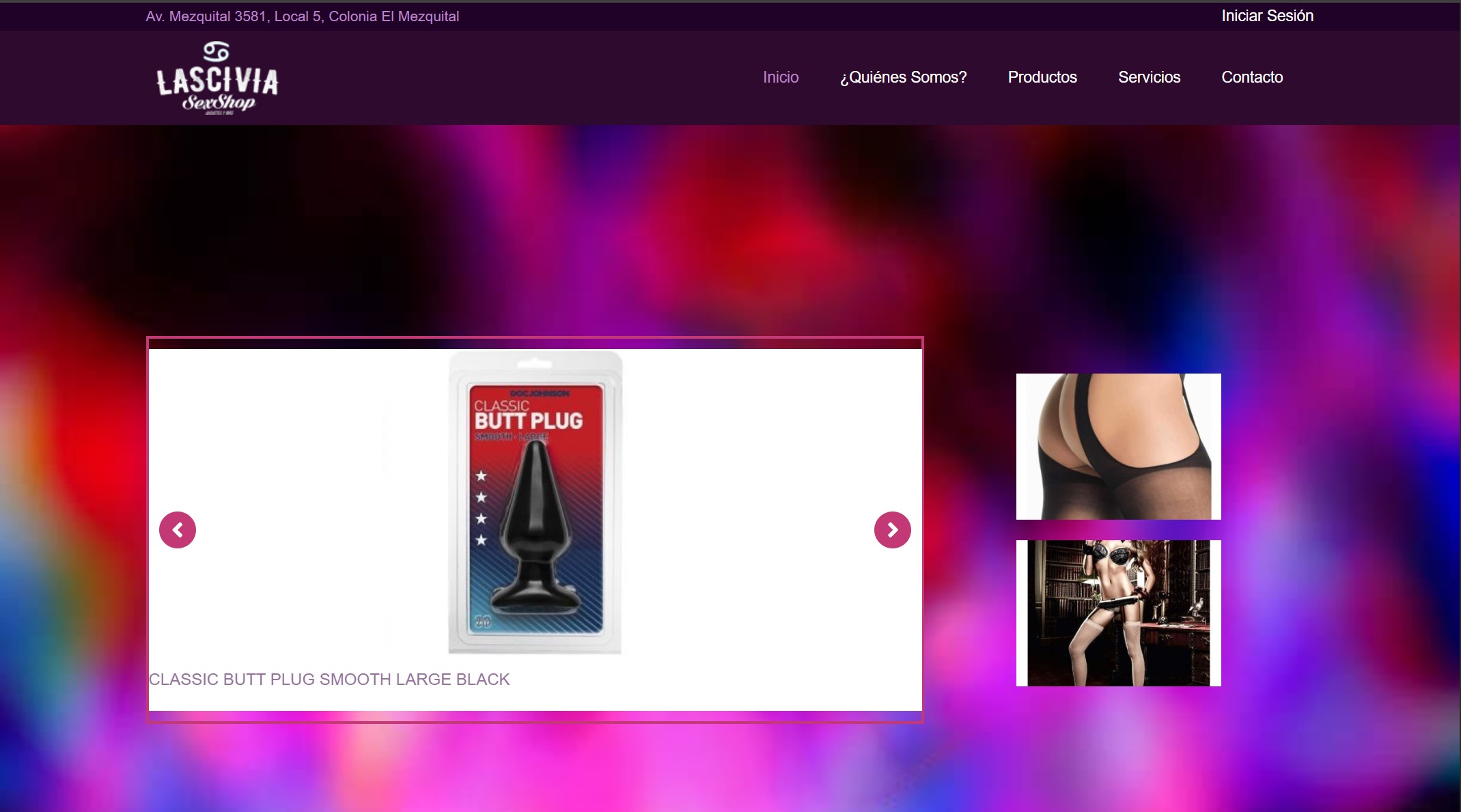Open the ¿Quiénes Somos? page
1461x812 pixels.
click(x=903, y=77)
